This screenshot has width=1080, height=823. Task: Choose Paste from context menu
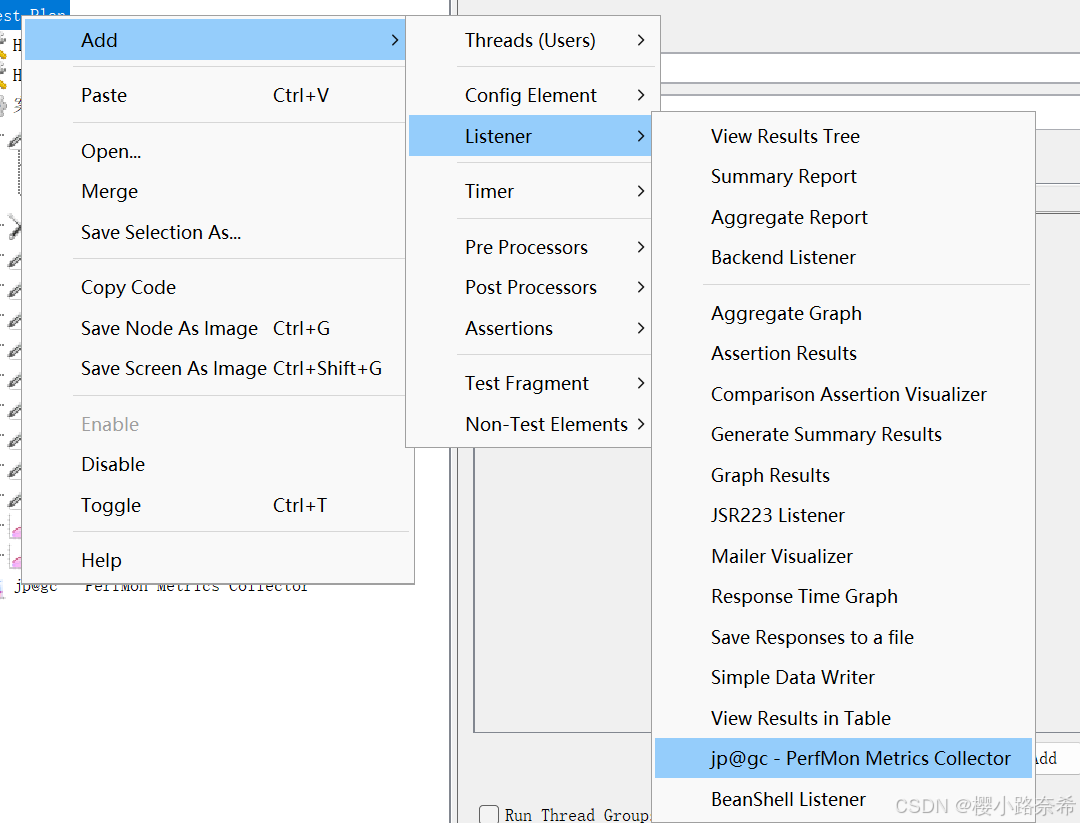tap(214, 95)
